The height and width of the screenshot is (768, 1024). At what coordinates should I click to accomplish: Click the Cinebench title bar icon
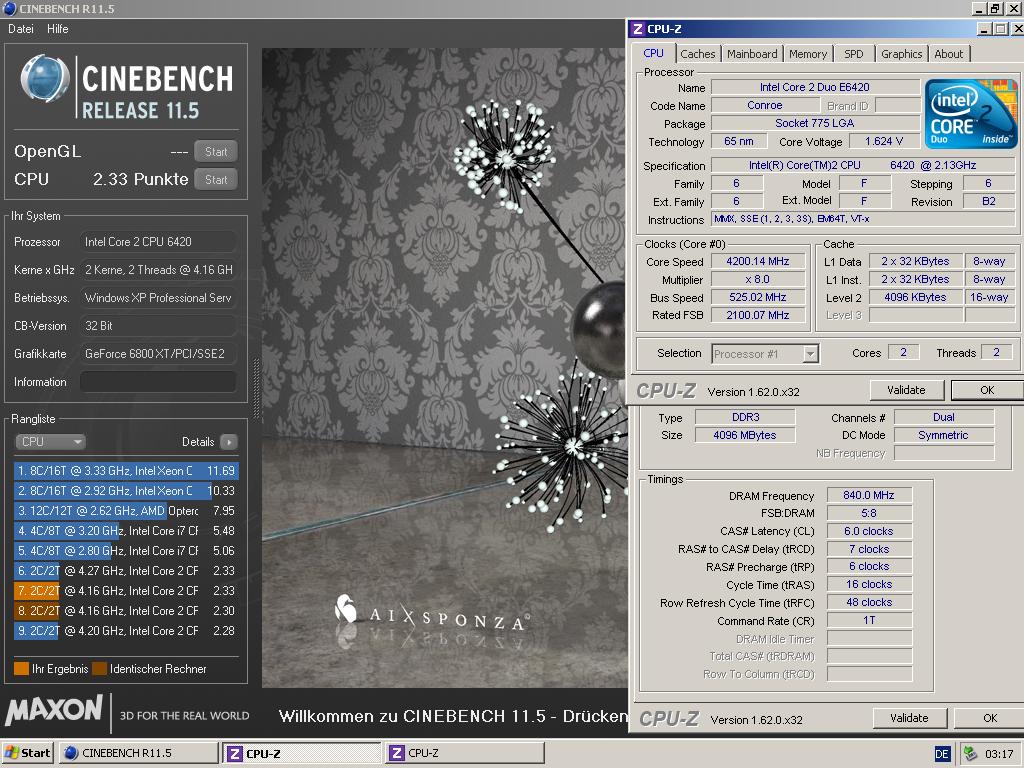click(9, 8)
